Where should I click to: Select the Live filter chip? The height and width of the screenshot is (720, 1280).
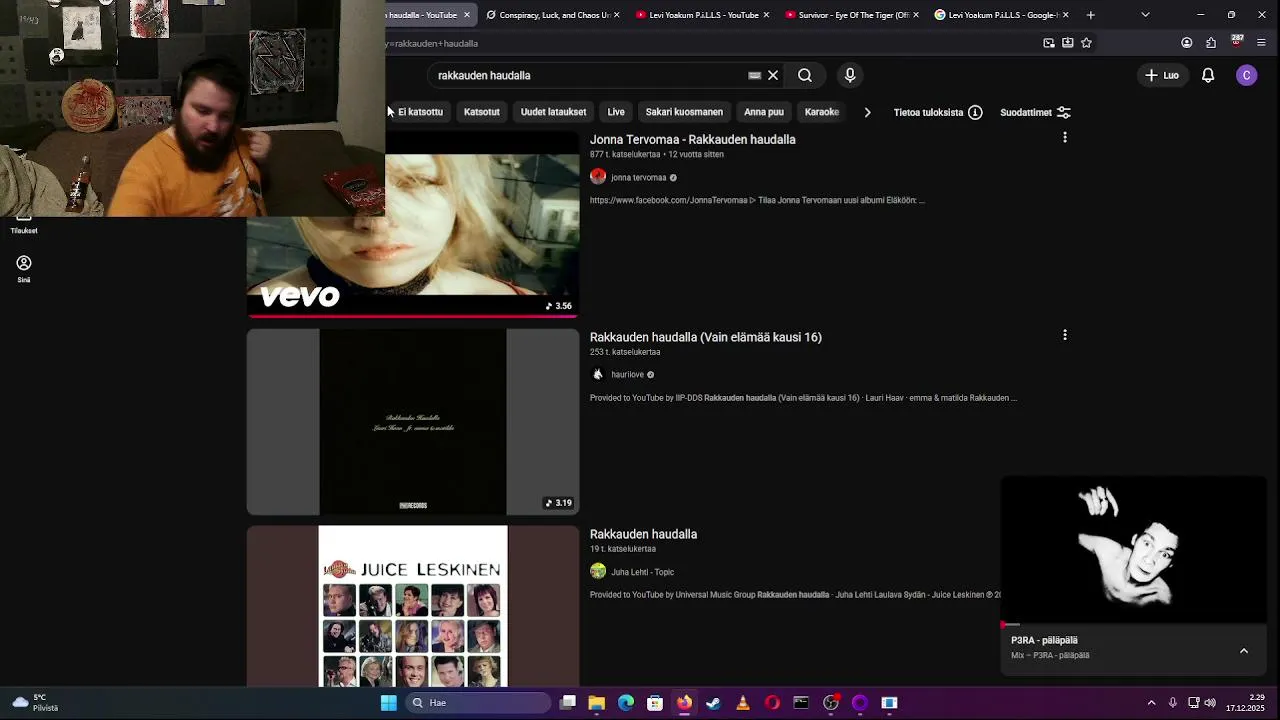(616, 112)
